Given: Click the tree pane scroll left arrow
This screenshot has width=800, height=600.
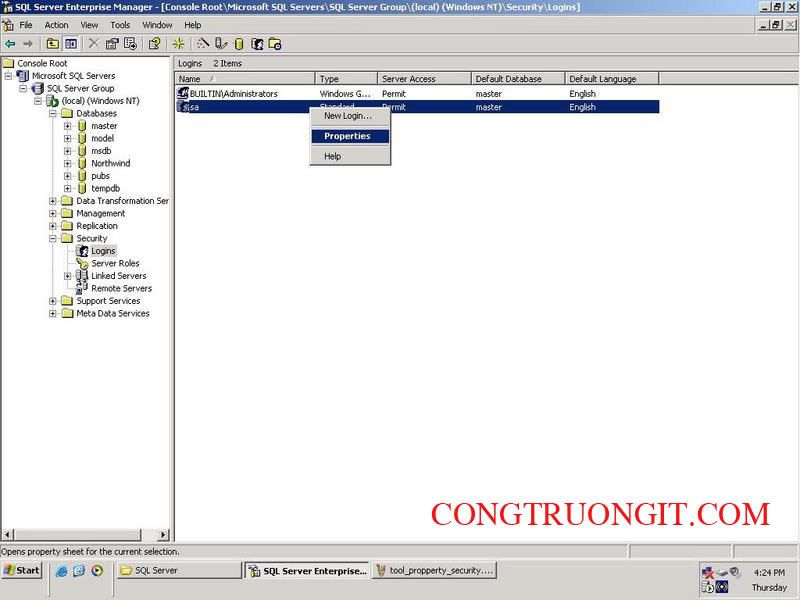Looking at the screenshot, I should tap(7, 535).
